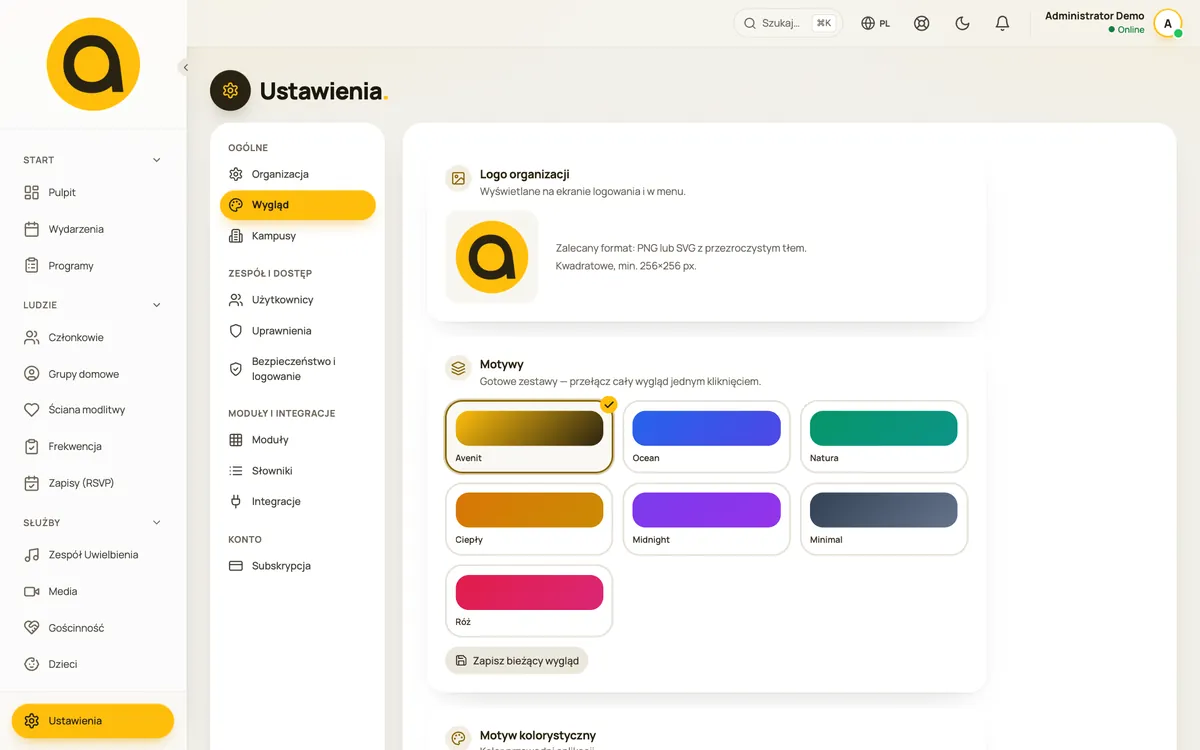
Task: Open notifications bell
Action: click(1003, 23)
